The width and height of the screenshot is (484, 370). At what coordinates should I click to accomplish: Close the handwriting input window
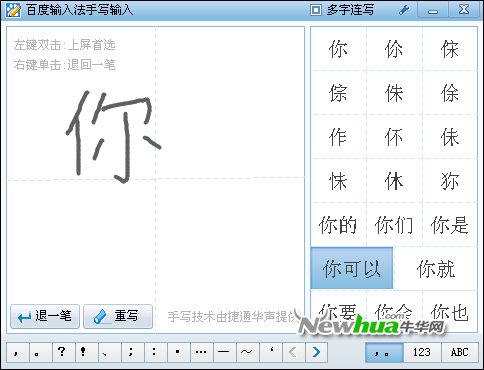pyautogui.click(x=464, y=10)
